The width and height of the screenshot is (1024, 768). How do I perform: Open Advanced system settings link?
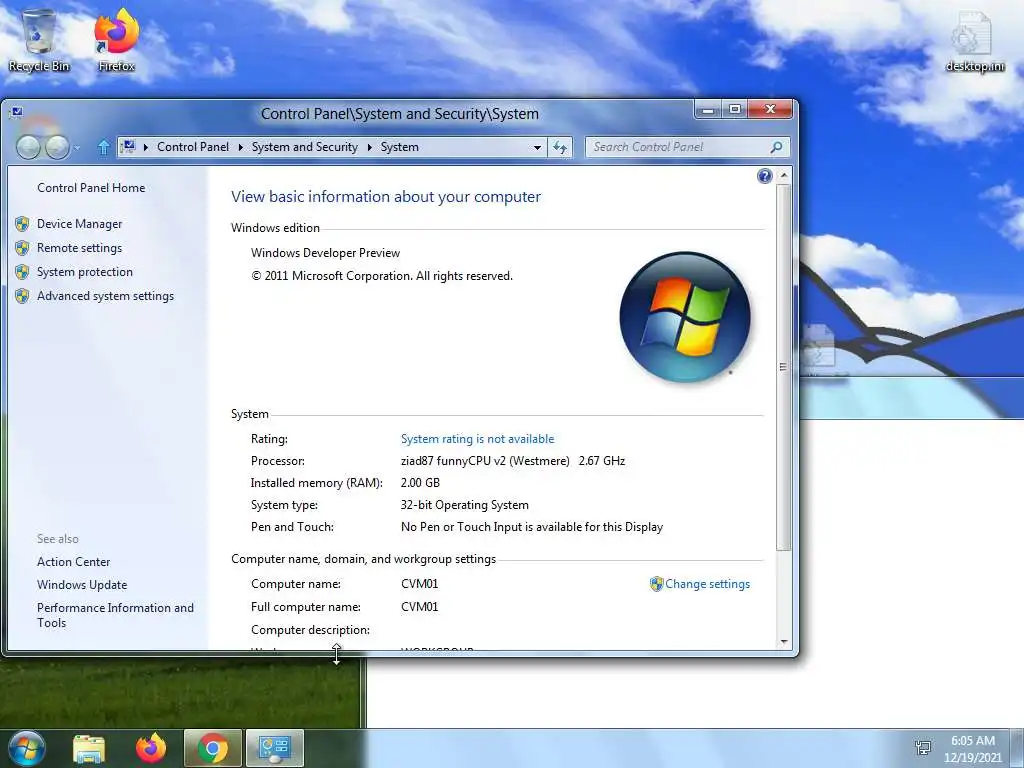tap(105, 296)
